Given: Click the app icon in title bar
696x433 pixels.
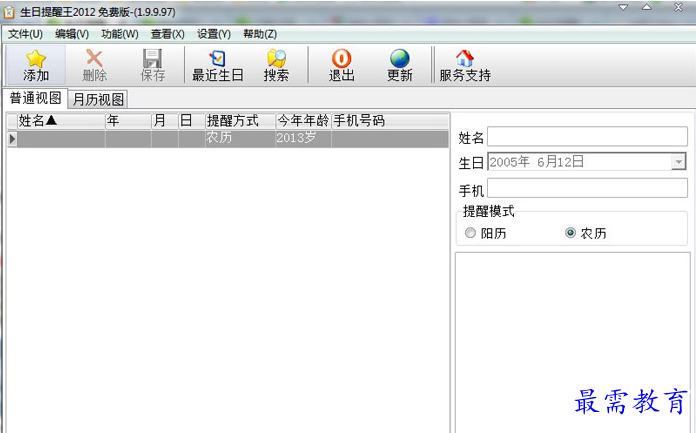Looking at the screenshot, I should 9,12.
